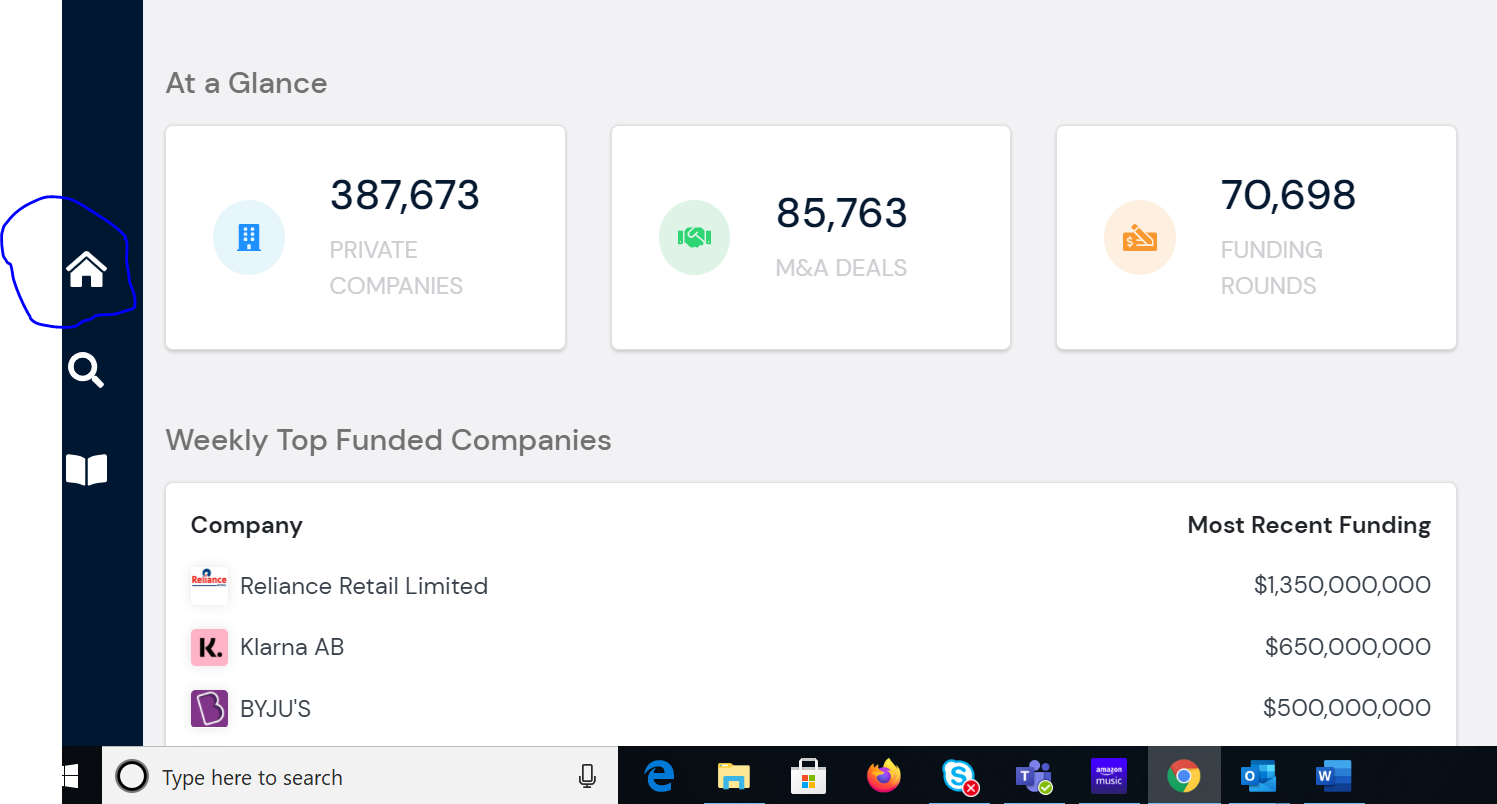1497x804 pixels.
Task: Switch to Chrome in taskbar
Action: (x=1184, y=776)
